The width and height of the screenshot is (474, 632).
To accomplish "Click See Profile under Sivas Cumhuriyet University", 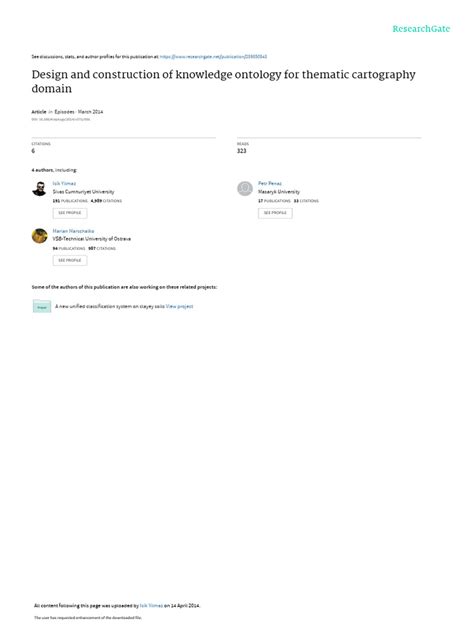I will click(70, 213).
